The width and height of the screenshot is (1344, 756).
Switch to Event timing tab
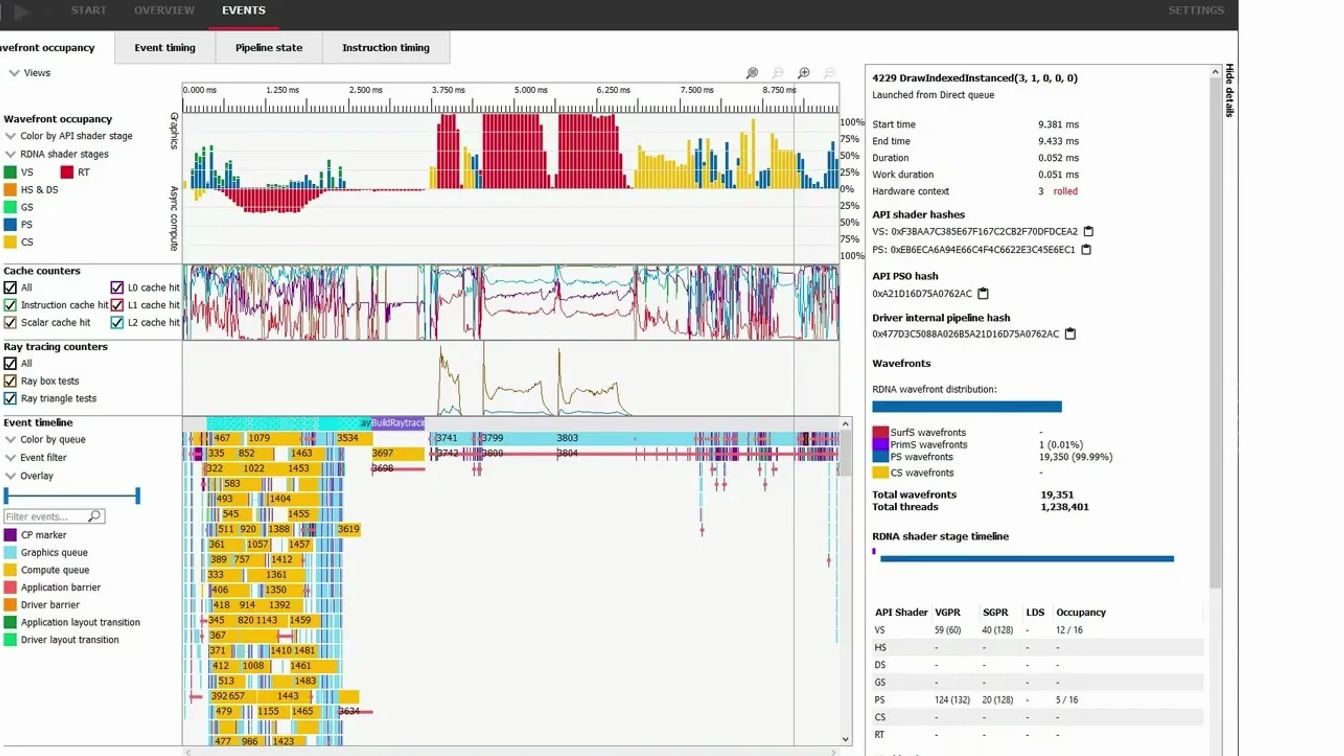pyautogui.click(x=165, y=48)
